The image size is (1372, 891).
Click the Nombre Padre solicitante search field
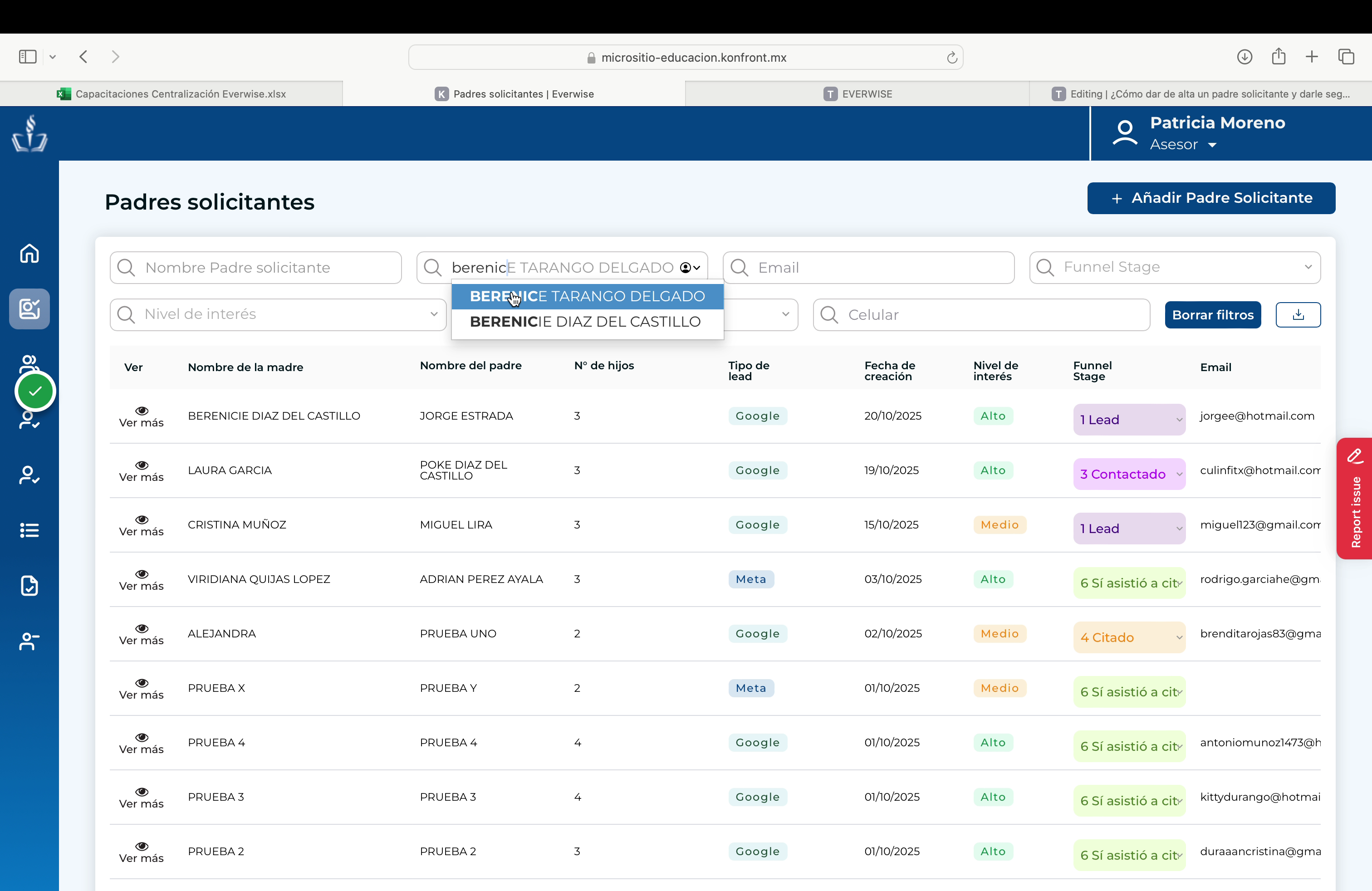click(x=255, y=267)
